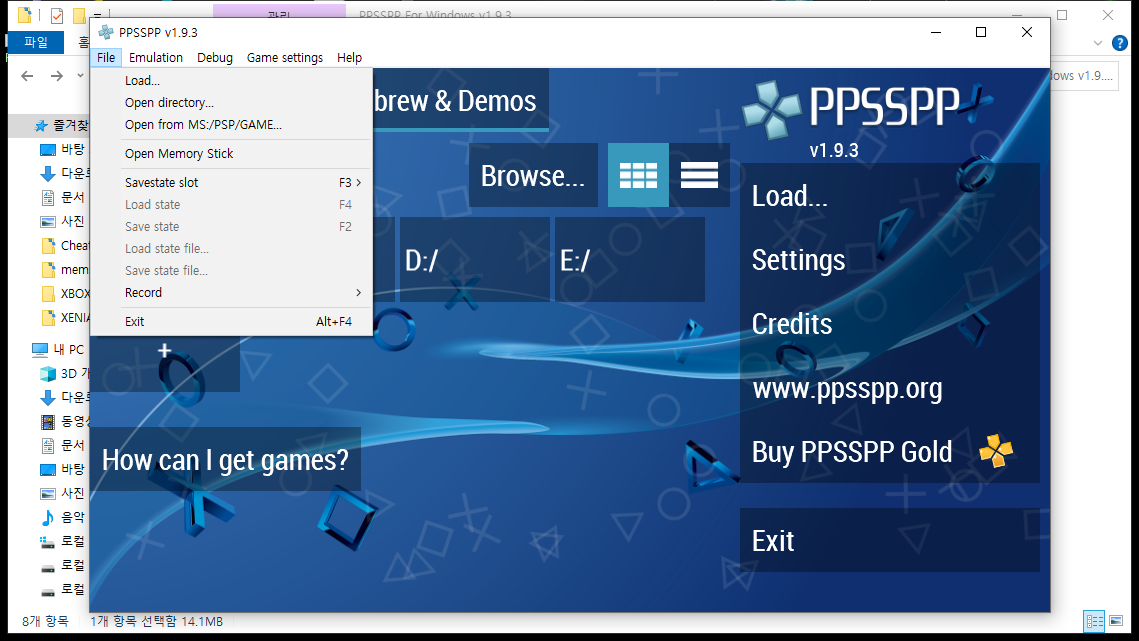Open the XENIA folder in sidebar

pos(67,318)
